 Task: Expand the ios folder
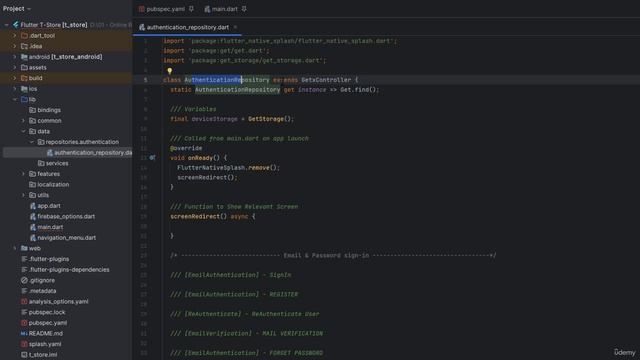tap(15, 89)
